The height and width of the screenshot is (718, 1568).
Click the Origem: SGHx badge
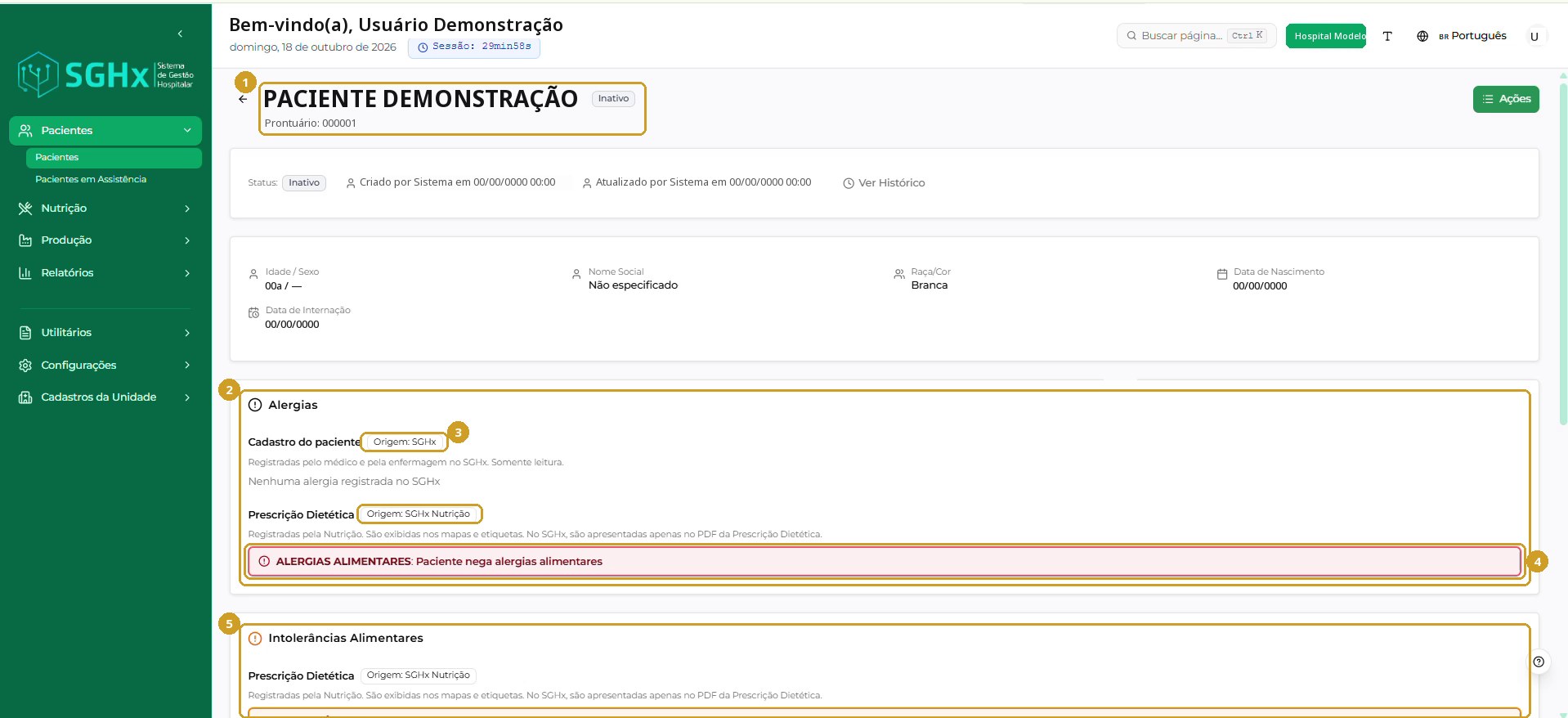[x=405, y=442]
